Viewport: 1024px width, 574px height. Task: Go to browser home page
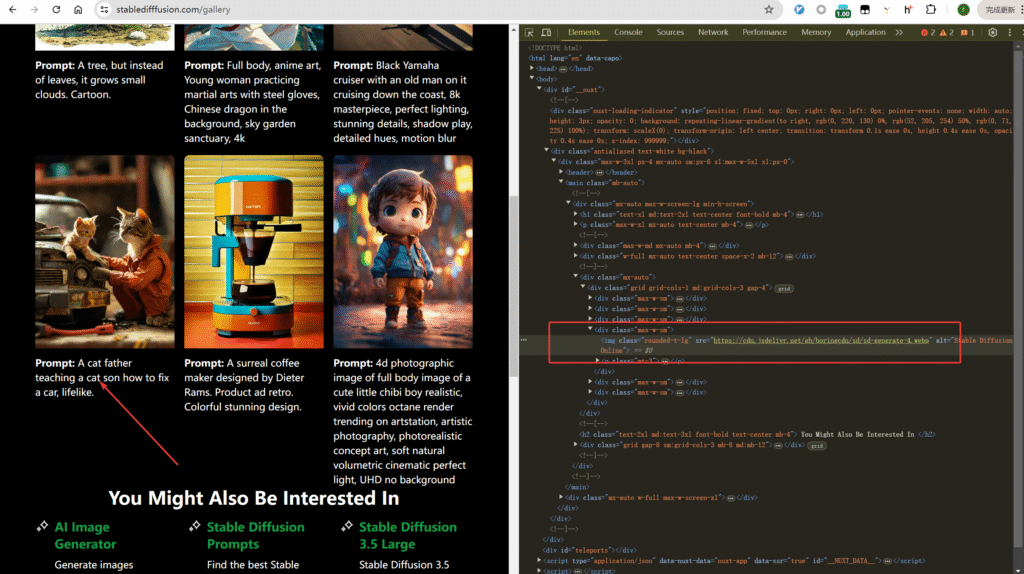77,9
